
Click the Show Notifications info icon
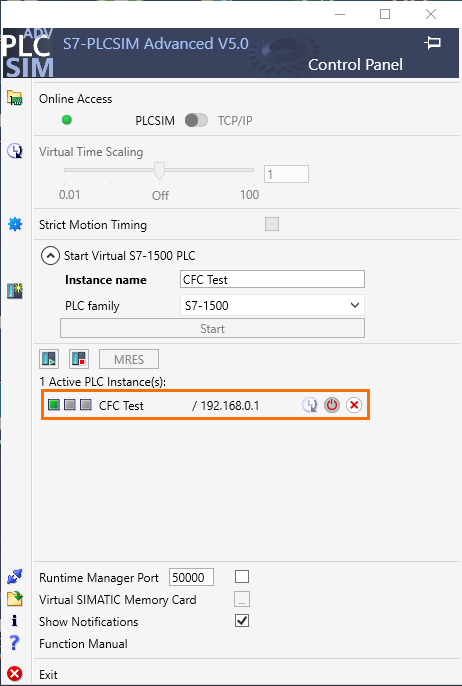14,621
